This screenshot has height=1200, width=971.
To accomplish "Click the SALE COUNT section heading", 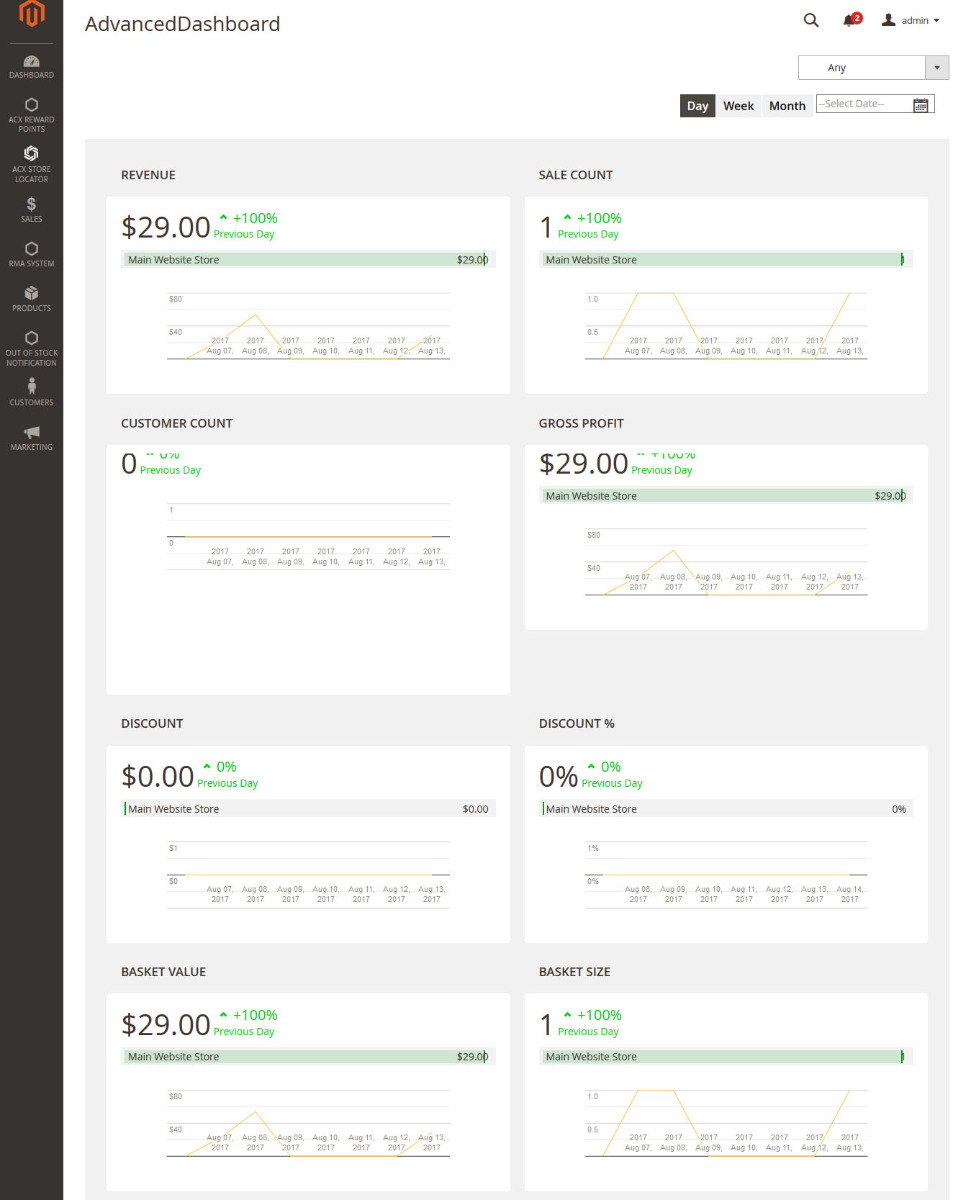I will point(576,175).
